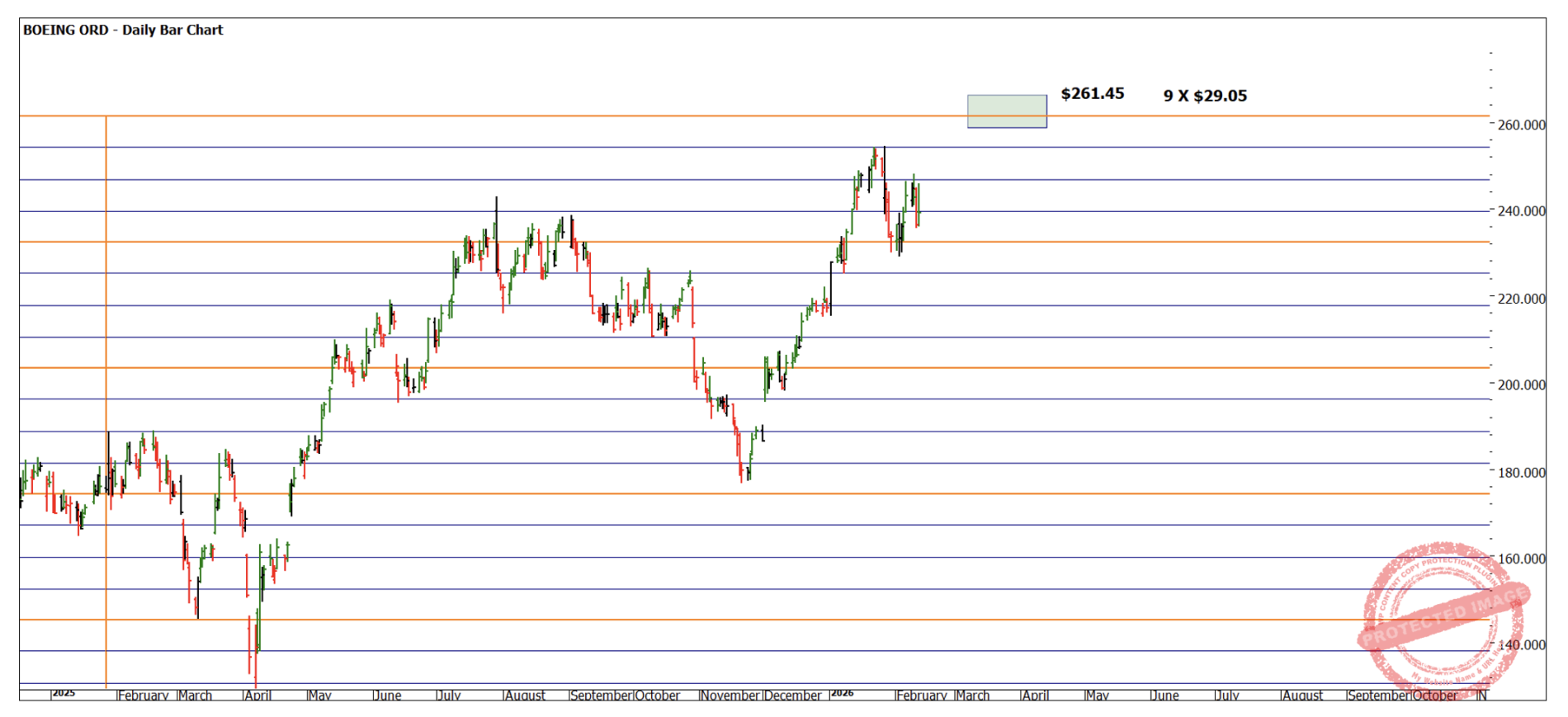This screenshot has width=1568, height=717.
Task: Click the orange vertical date line
Action: [x=106, y=330]
